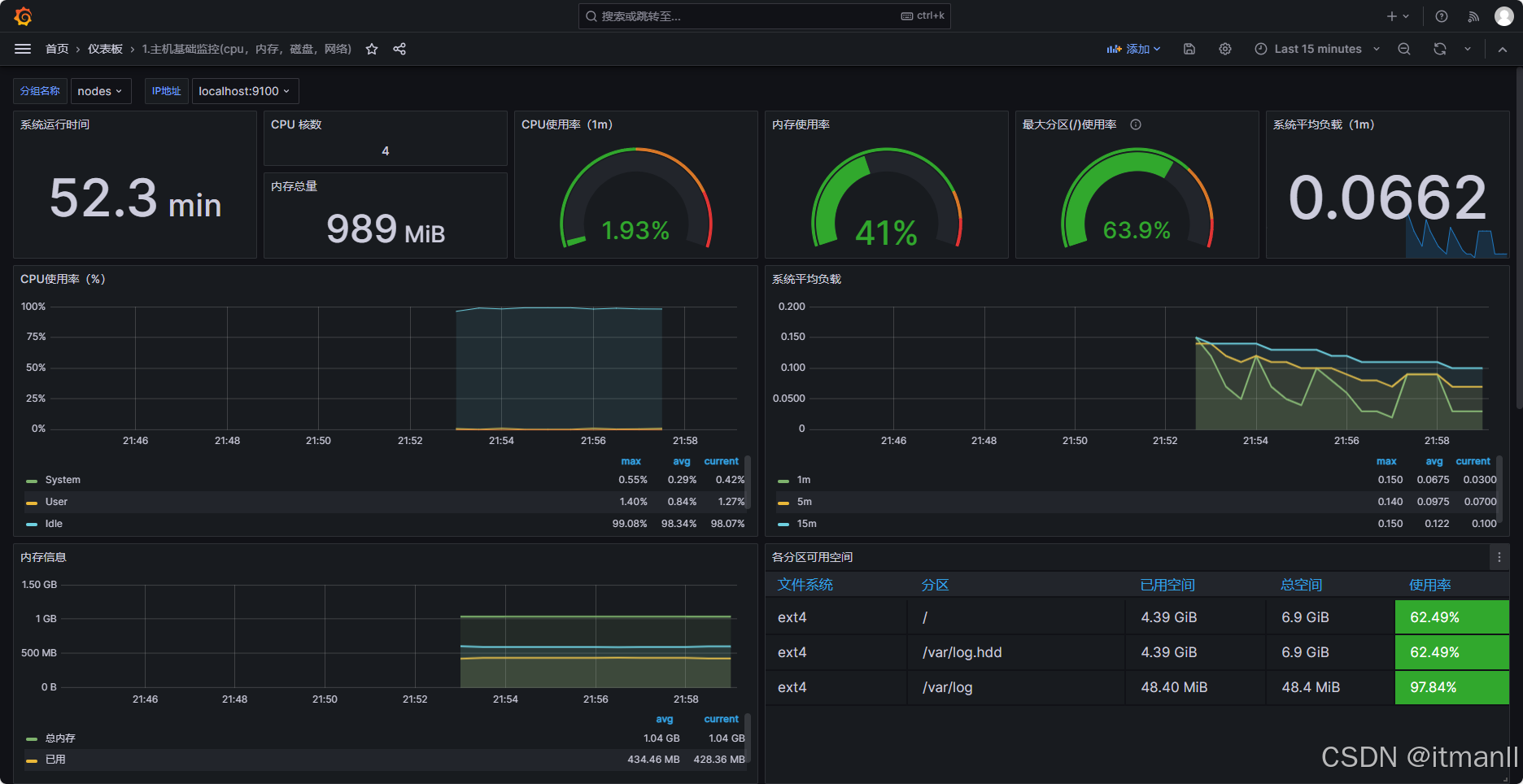Open the nodes group selector

100,91
